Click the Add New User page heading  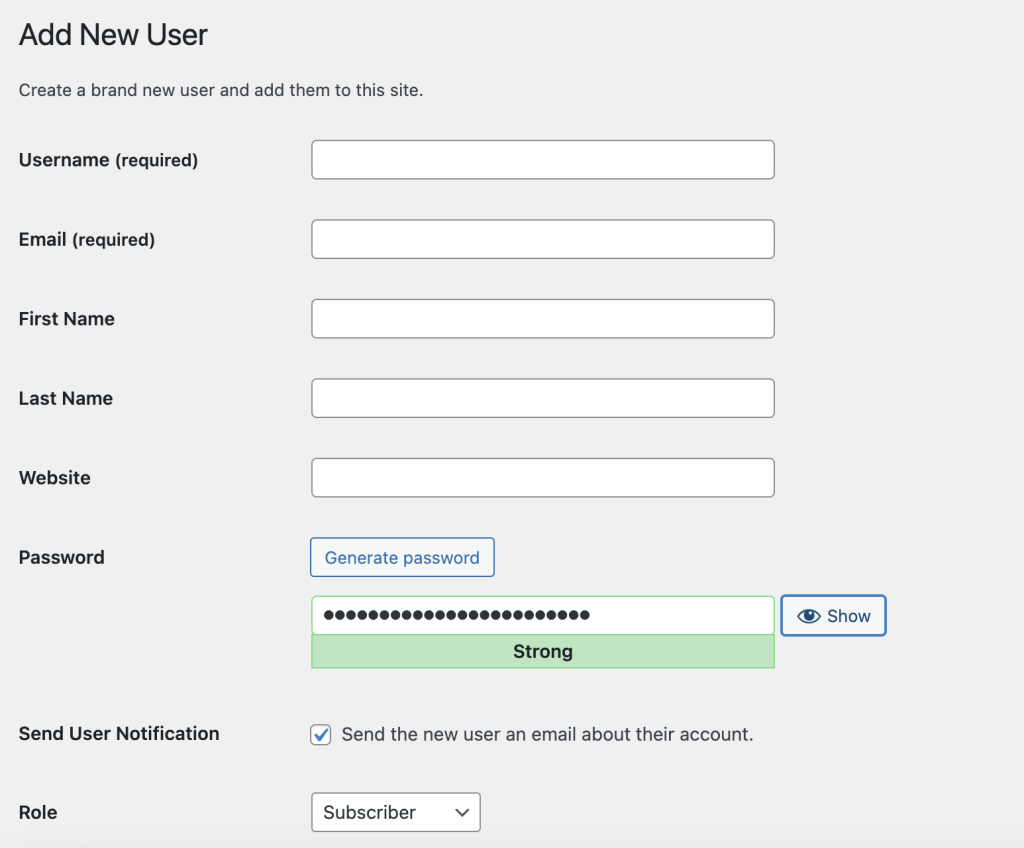pyautogui.click(x=112, y=35)
